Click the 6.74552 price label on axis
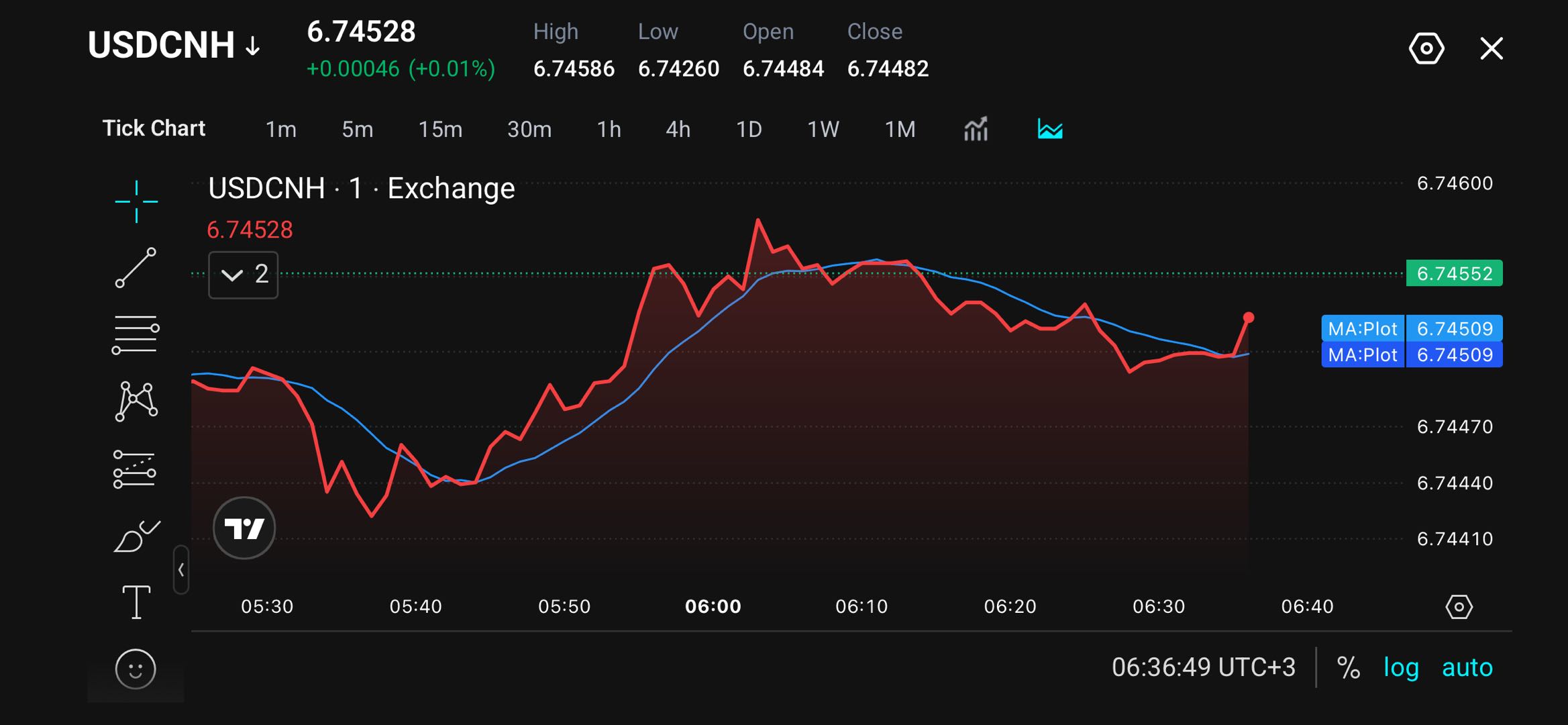Viewport: 1568px width, 725px height. [x=1454, y=273]
